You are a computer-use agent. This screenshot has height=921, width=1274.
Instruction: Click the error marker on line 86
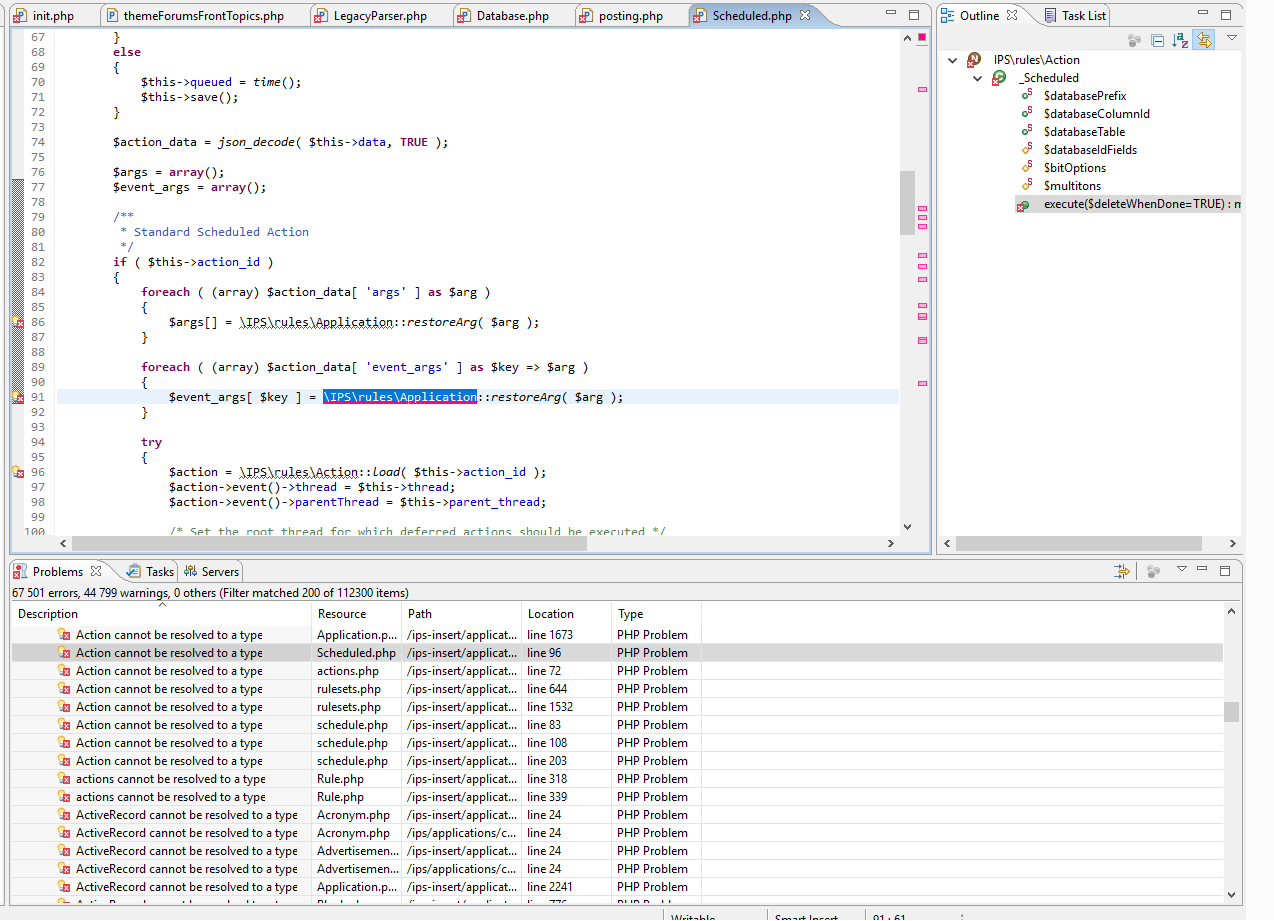(17, 322)
